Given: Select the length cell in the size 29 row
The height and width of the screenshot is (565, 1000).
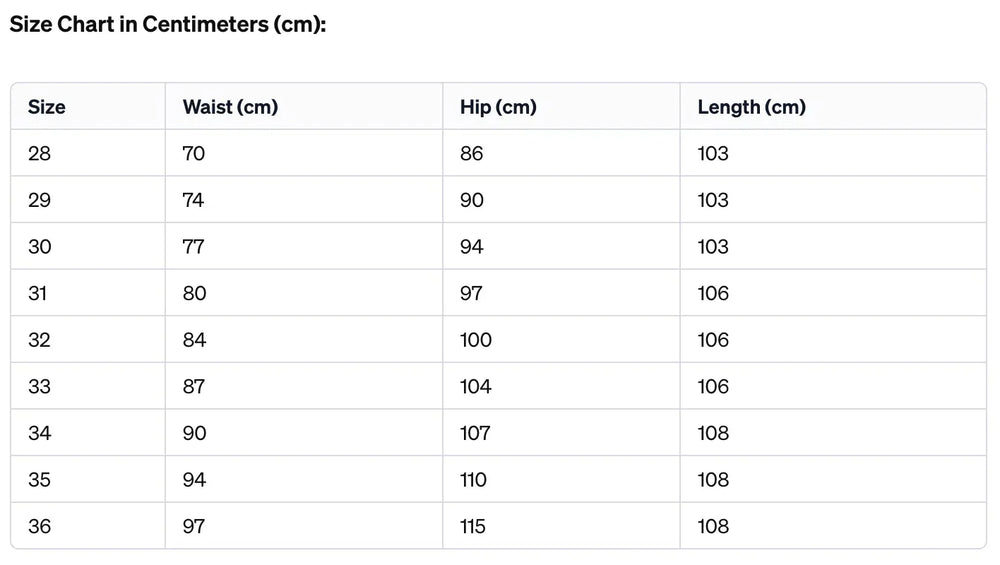Looking at the screenshot, I should 713,200.
